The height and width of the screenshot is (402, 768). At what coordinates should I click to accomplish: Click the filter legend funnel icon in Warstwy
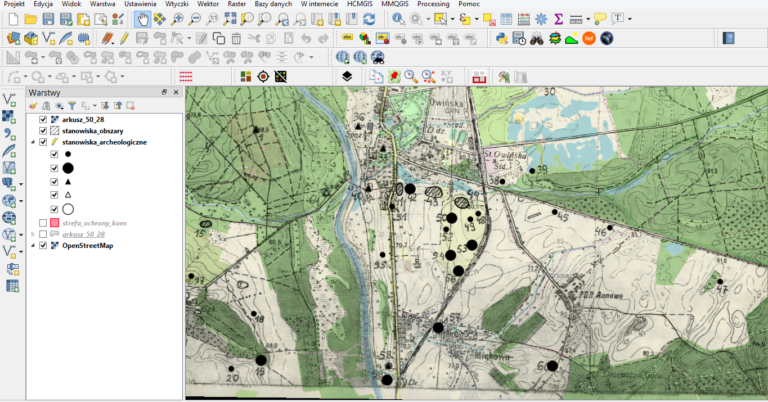pyautogui.click(x=72, y=106)
